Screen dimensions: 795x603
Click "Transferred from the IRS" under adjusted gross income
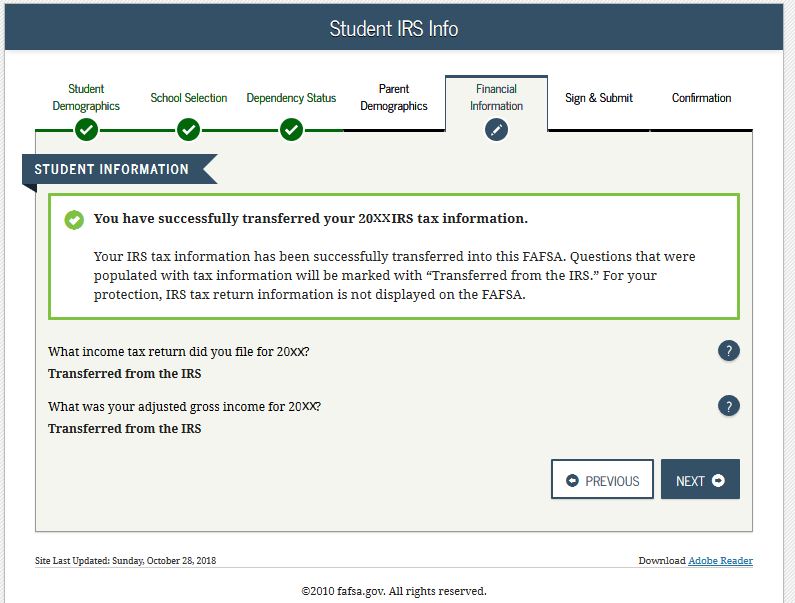point(124,429)
